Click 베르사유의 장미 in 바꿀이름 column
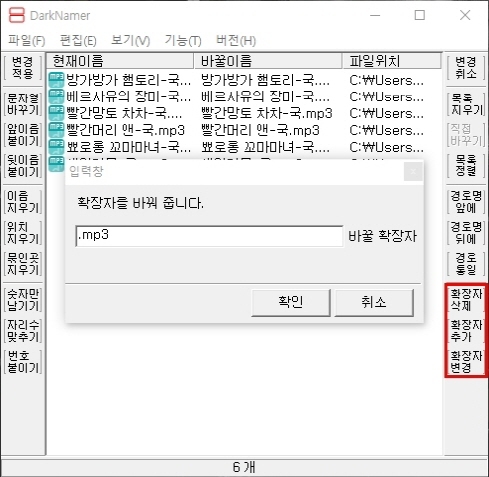489x477 pixels. point(265,97)
